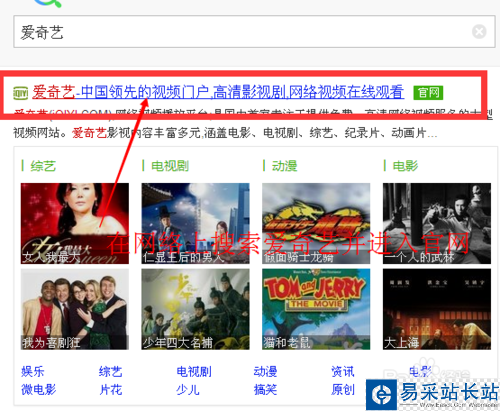Click the iQIYI logo icon beside the result title
This screenshot has width=500, height=411.
click(20, 93)
